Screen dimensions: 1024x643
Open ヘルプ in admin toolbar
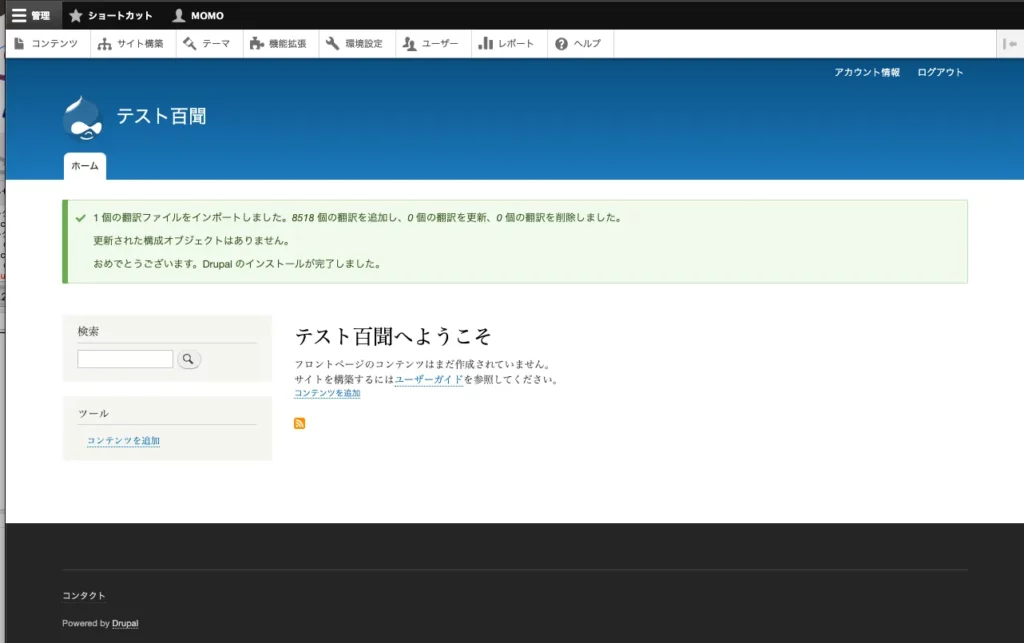point(578,44)
